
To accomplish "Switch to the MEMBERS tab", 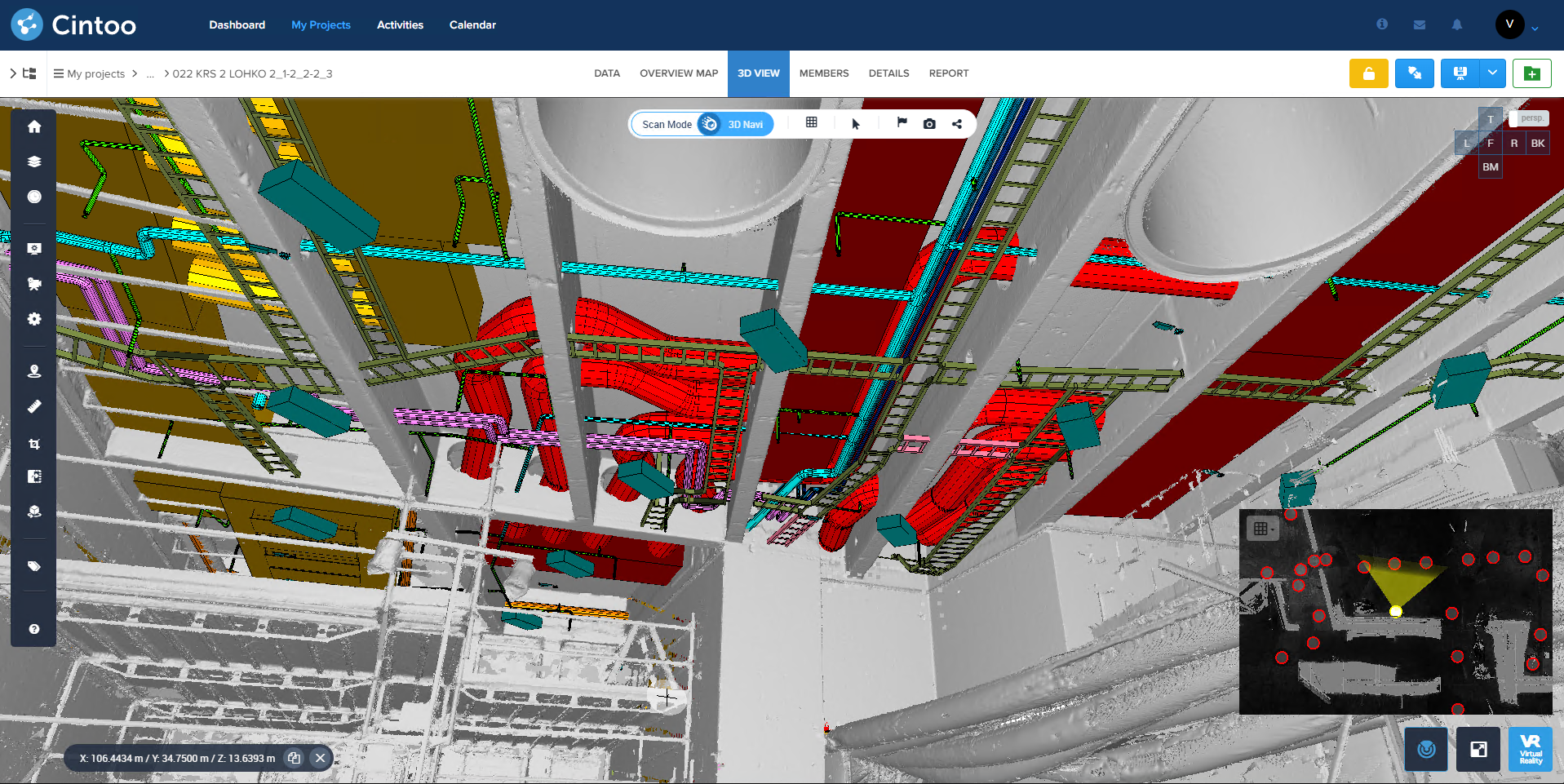I will (824, 73).
